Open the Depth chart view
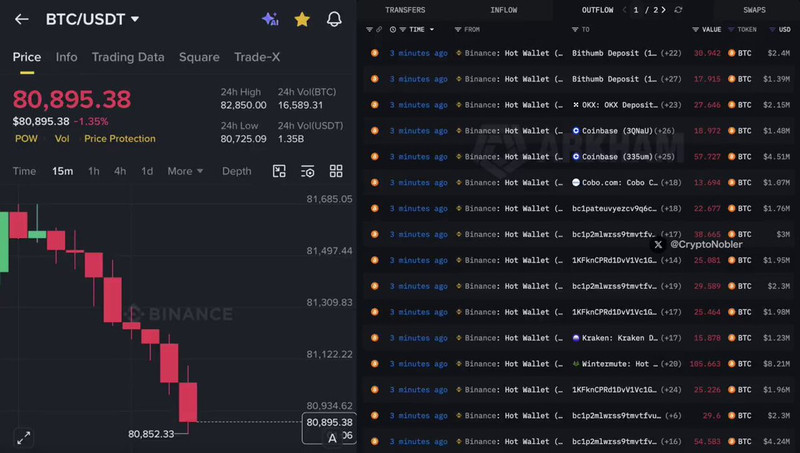 coord(237,171)
